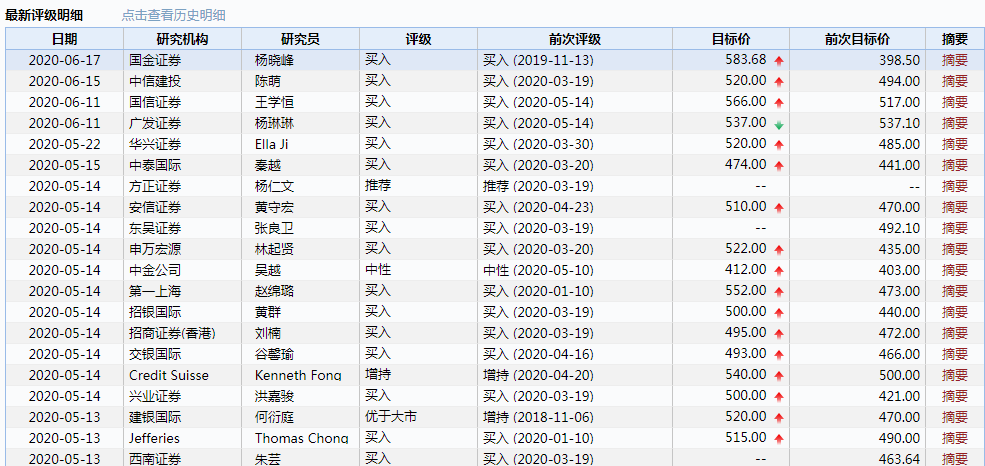Select researcher 杨晓峰 cell
The width and height of the screenshot is (985, 466).
click(x=300, y=60)
